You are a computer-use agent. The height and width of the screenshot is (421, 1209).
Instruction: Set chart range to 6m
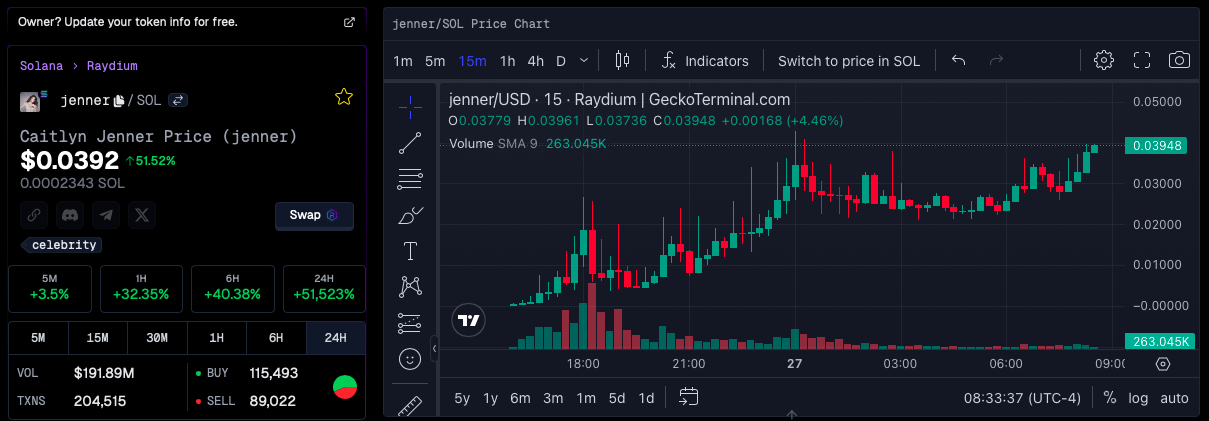520,398
